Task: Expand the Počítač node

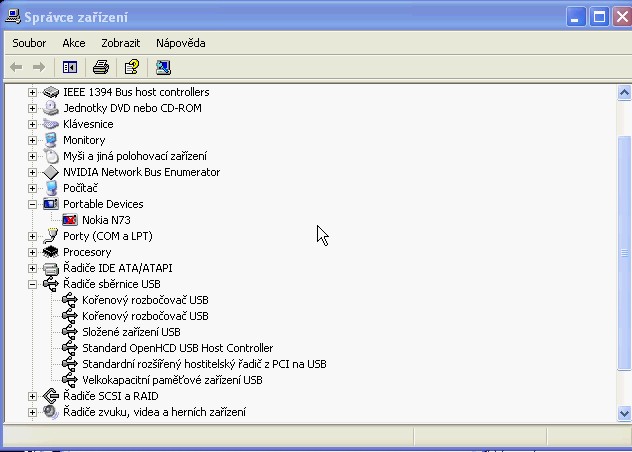Action: pos(32,188)
